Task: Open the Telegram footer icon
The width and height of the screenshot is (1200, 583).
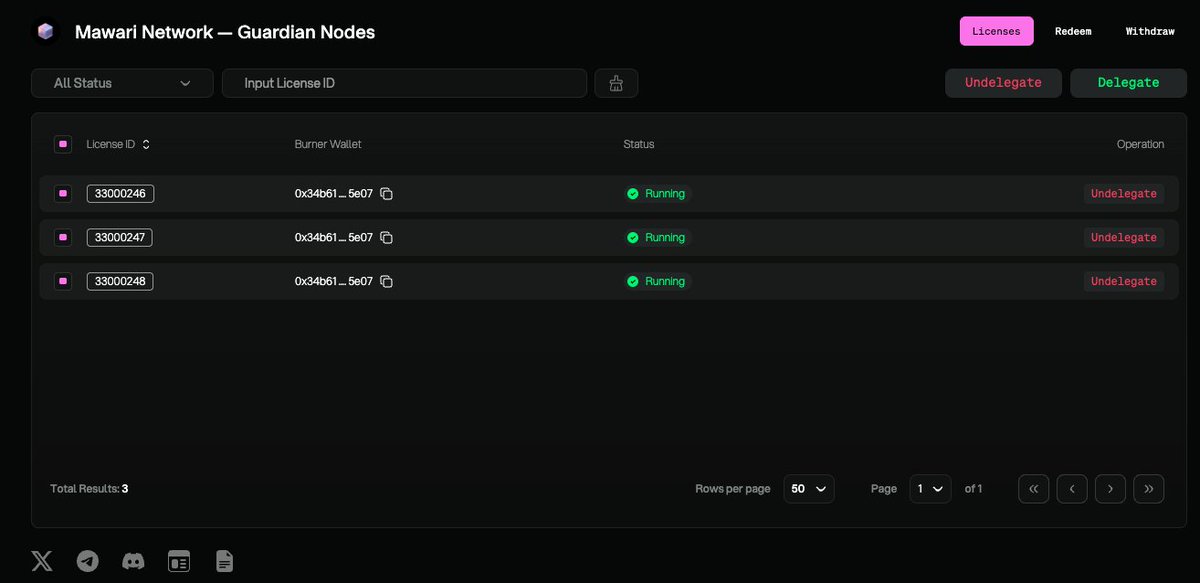Action: 88,561
